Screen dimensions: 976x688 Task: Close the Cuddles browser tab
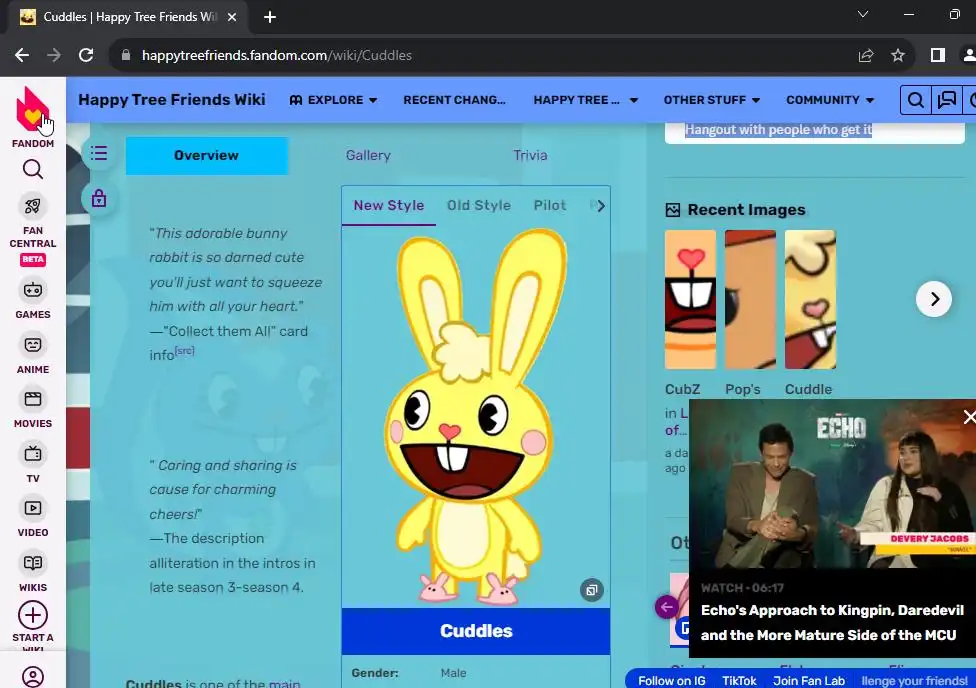pyautogui.click(x=232, y=17)
